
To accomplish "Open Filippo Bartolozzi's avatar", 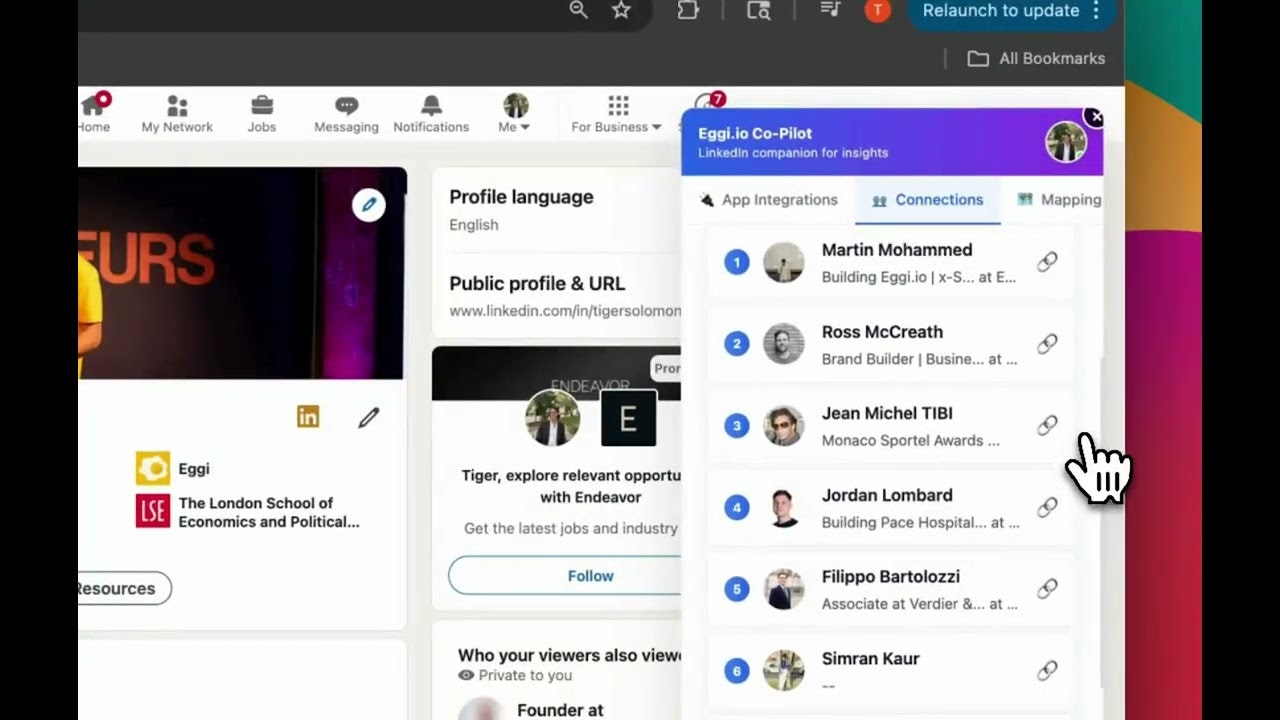I will [x=783, y=589].
